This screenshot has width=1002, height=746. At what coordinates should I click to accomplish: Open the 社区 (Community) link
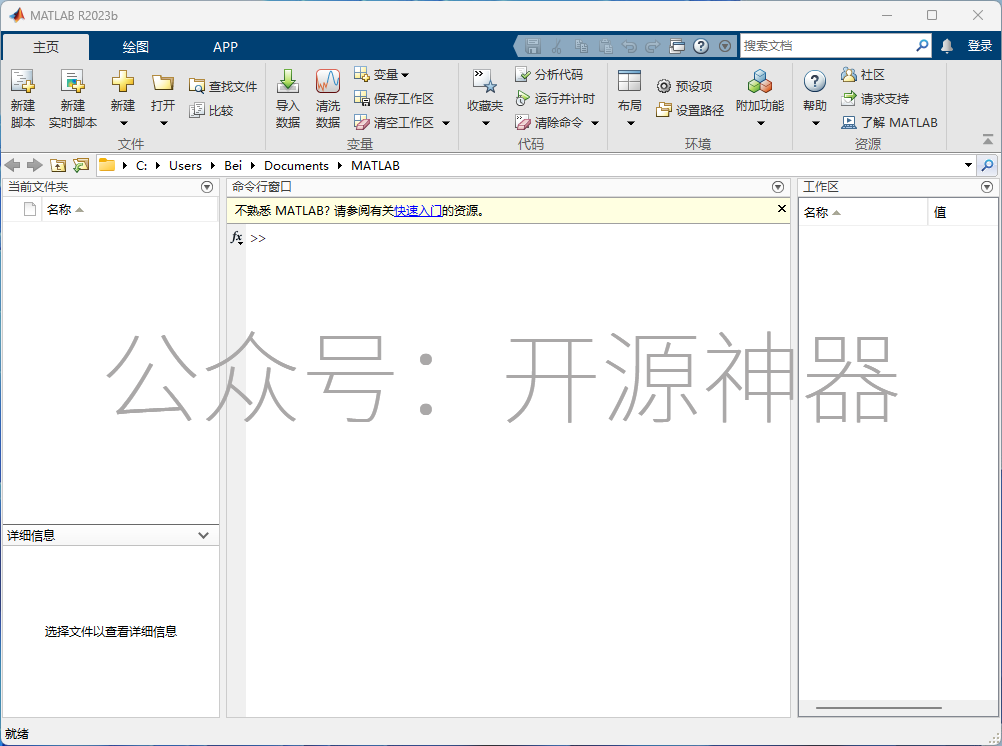863,75
